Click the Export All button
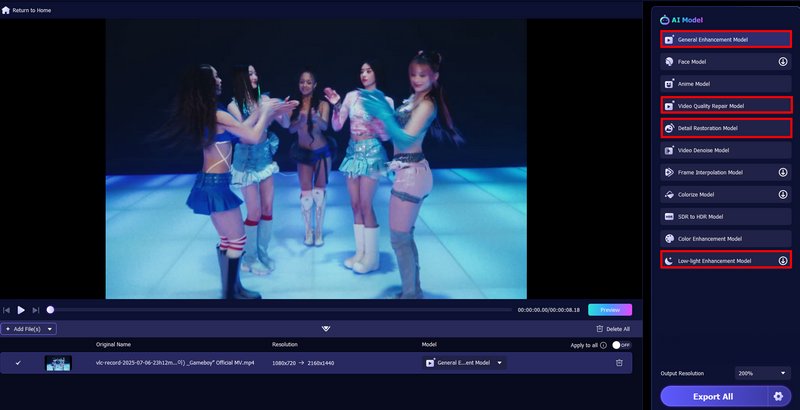The height and width of the screenshot is (410, 800). pyautogui.click(x=713, y=396)
